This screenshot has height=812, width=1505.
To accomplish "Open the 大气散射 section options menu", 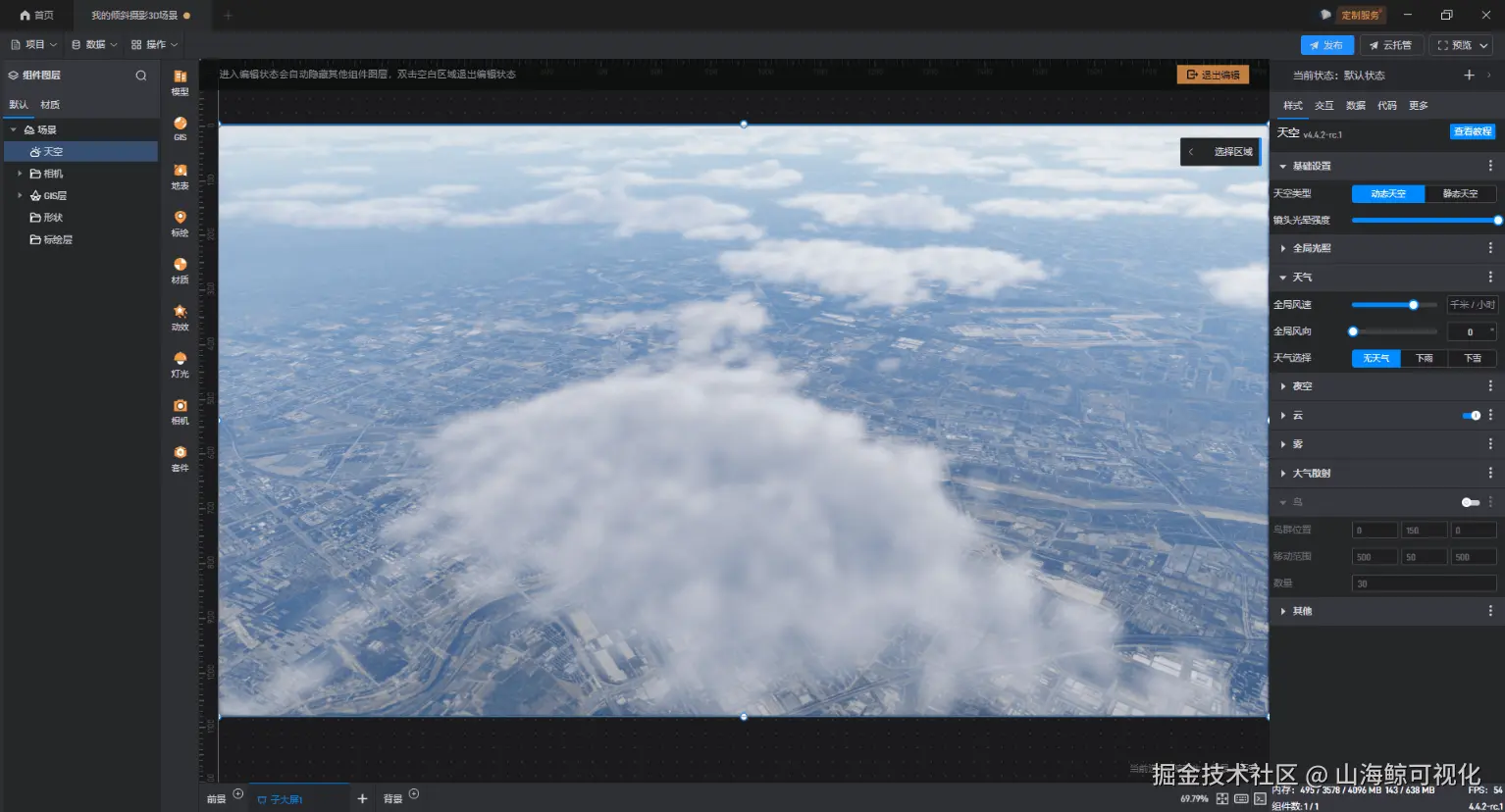I will (x=1490, y=473).
